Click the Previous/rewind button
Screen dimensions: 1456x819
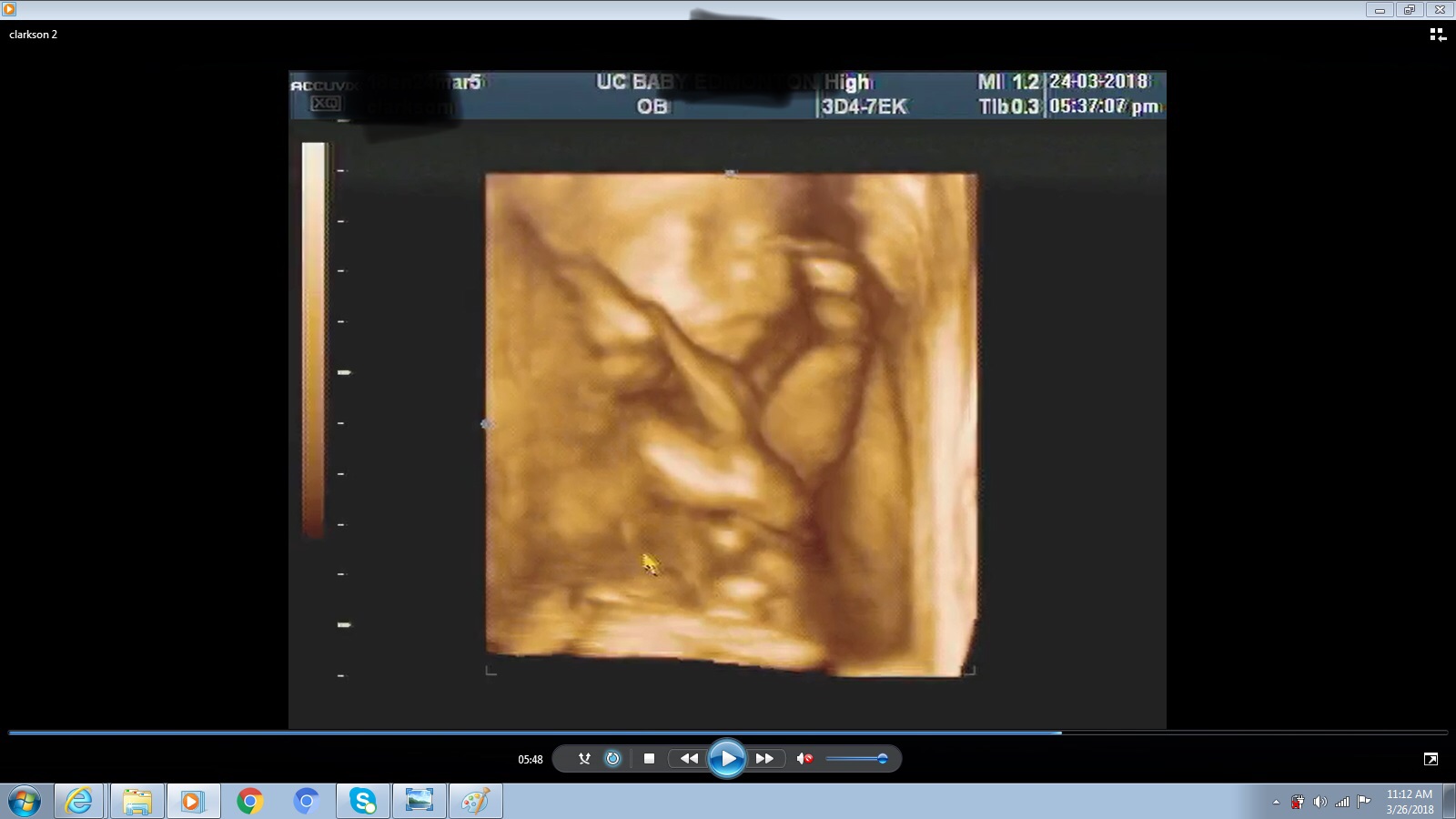(x=689, y=758)
